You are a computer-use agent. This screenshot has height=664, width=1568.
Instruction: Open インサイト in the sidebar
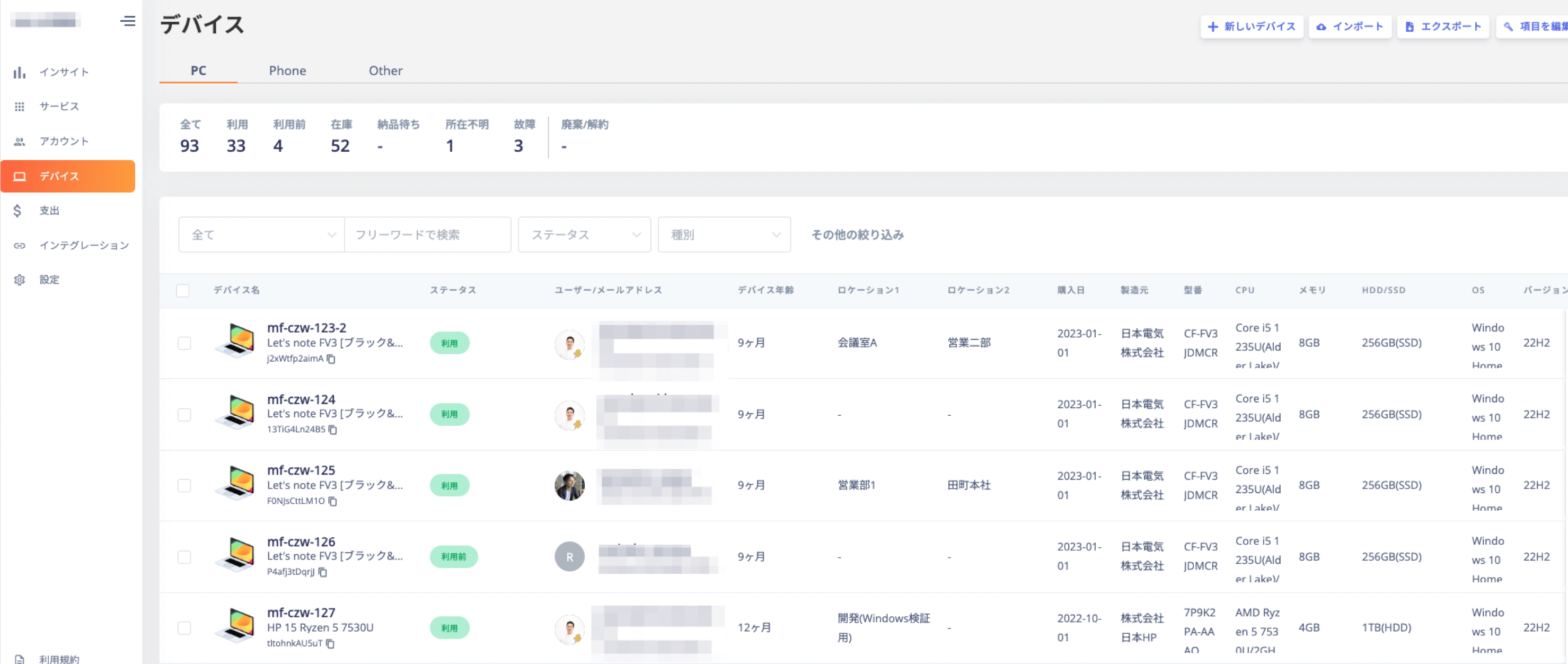pyautogui.click(x=64, y=73)
